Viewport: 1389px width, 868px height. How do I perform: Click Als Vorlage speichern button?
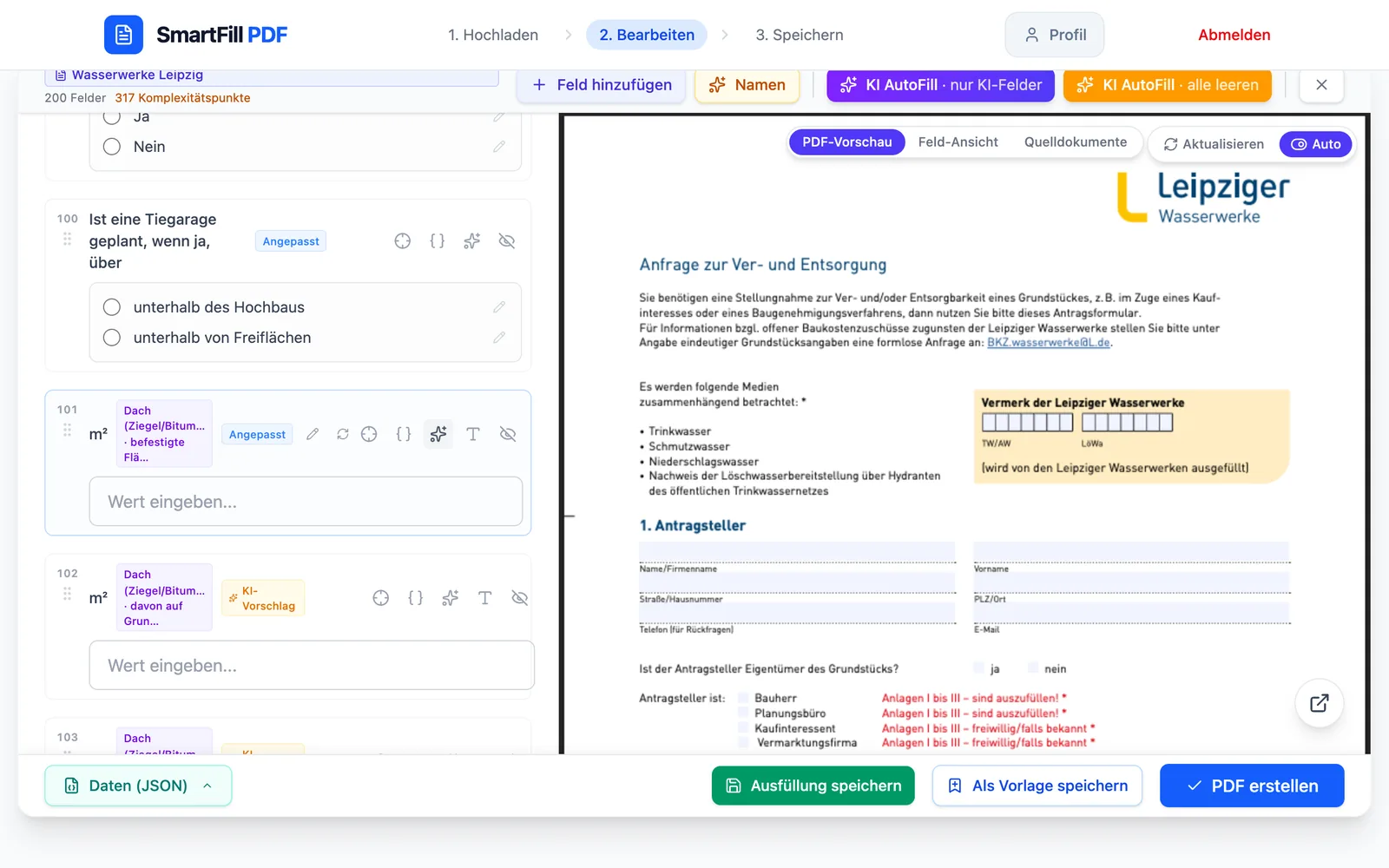pyautogui.click(x=1037, y=786)
